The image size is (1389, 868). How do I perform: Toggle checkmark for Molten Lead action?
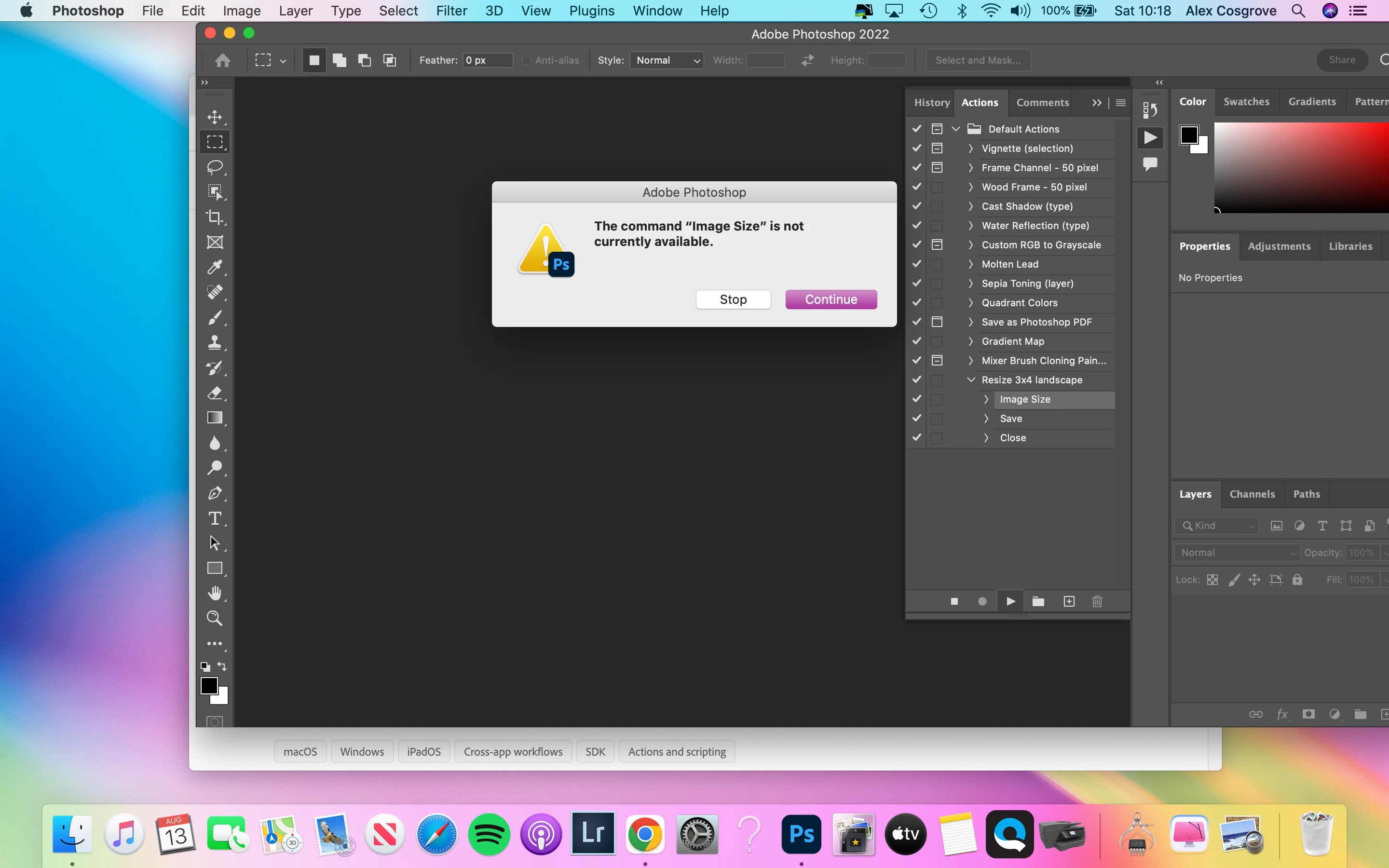click(x=917, y=264)
